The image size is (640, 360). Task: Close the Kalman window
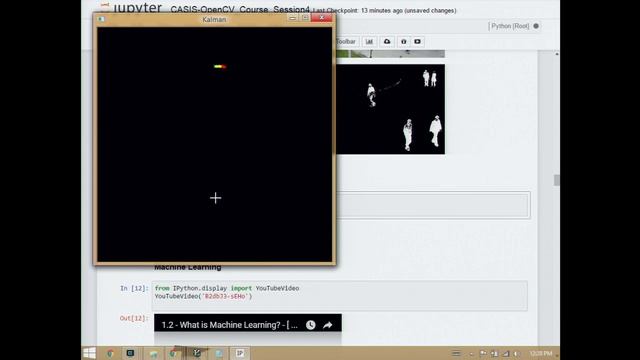point(322,18)
